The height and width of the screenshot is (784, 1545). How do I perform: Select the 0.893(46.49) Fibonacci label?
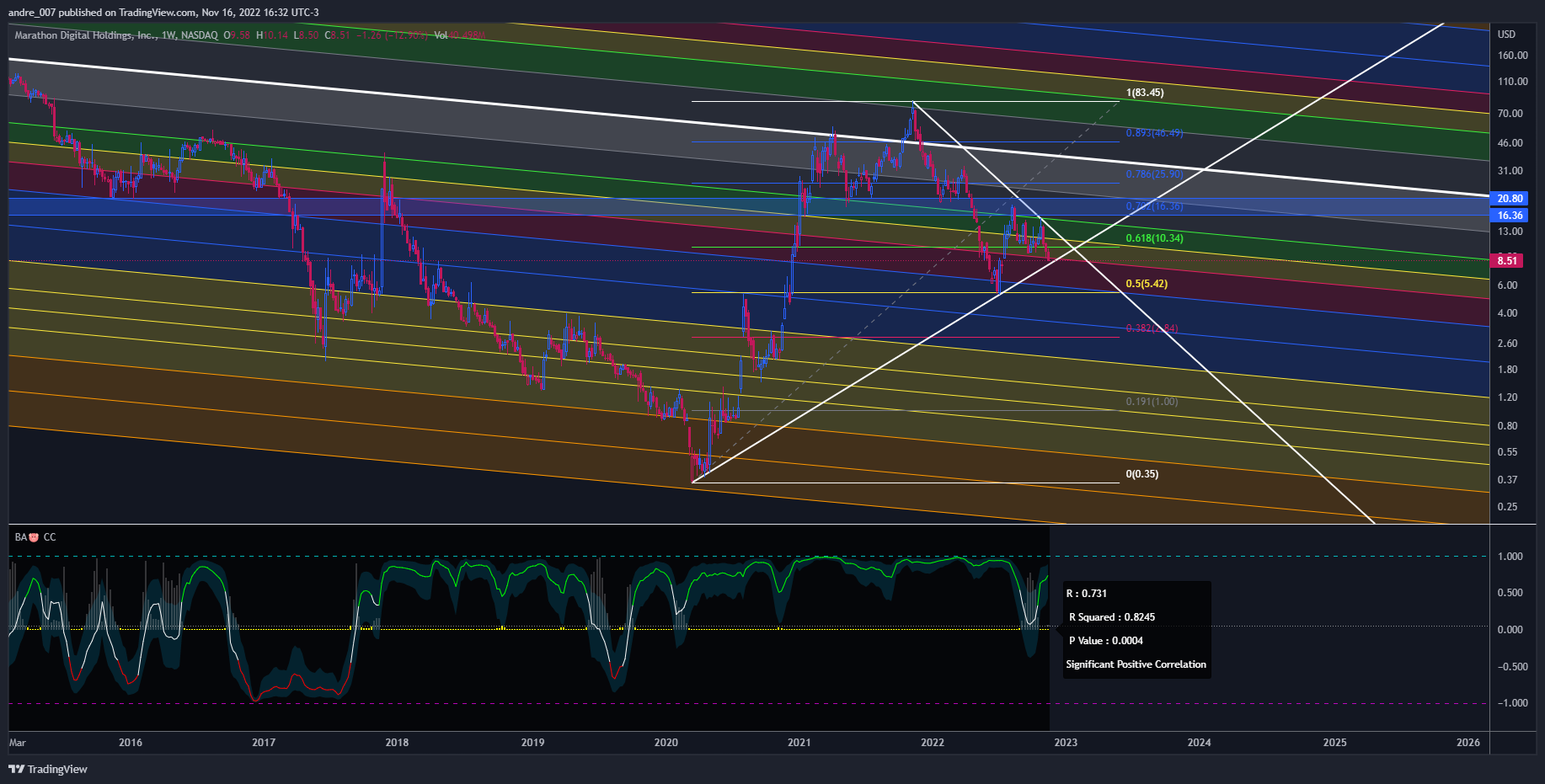click(1154, 133)
